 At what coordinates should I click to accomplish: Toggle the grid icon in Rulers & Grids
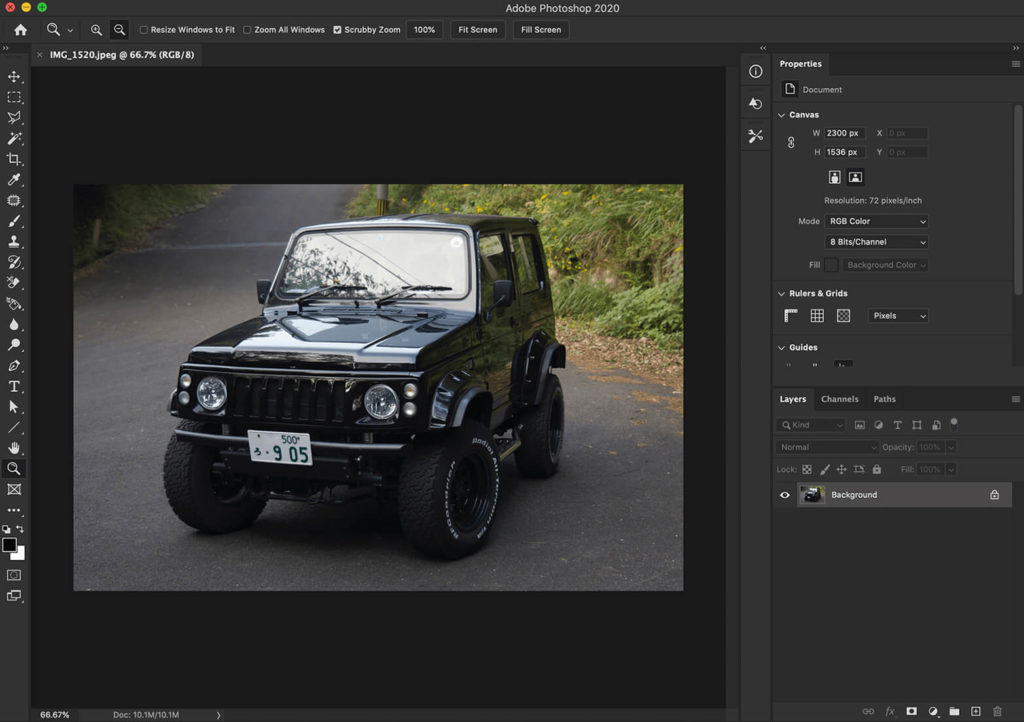[817, 316]
